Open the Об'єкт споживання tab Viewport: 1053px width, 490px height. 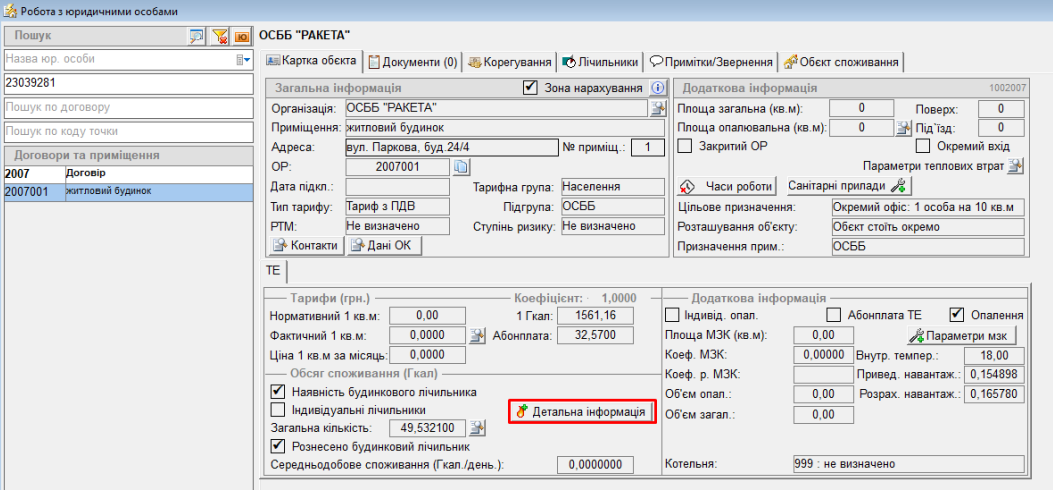842,62
